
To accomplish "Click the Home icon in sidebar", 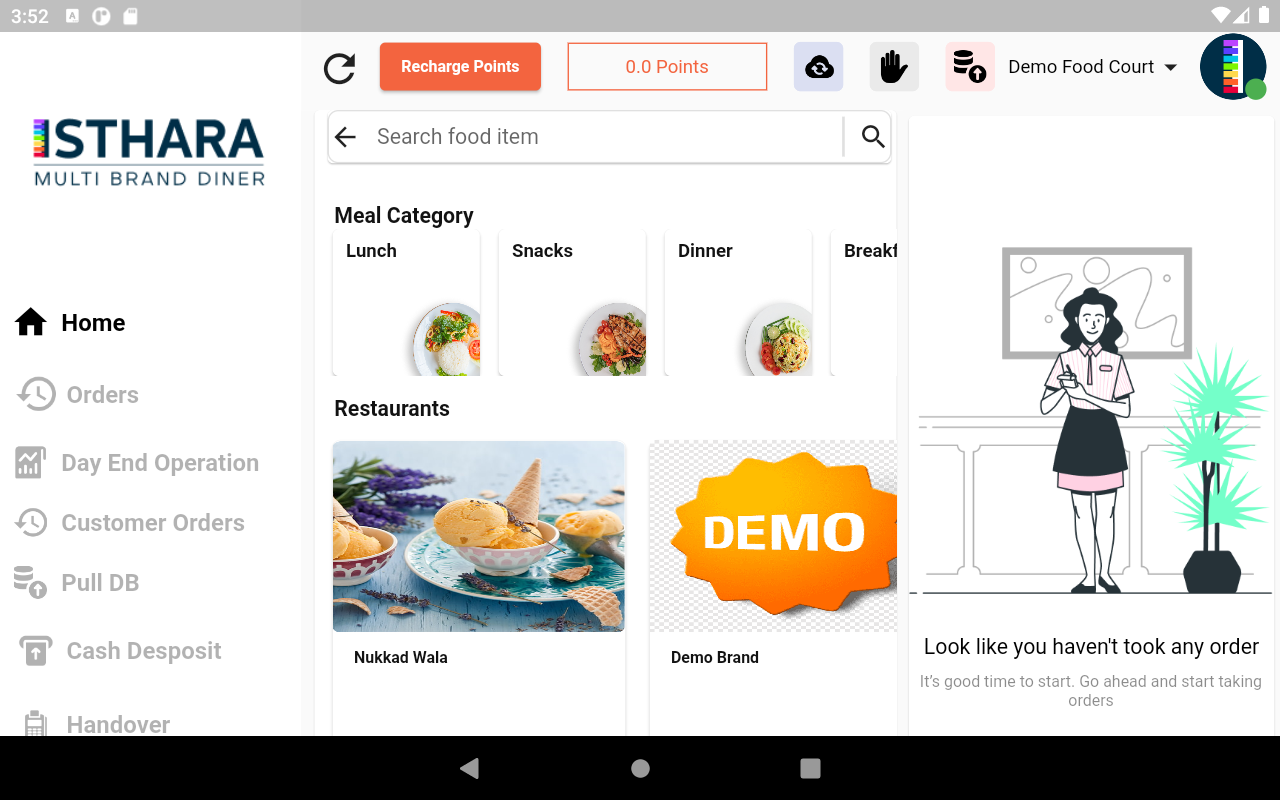I will 31,322.
